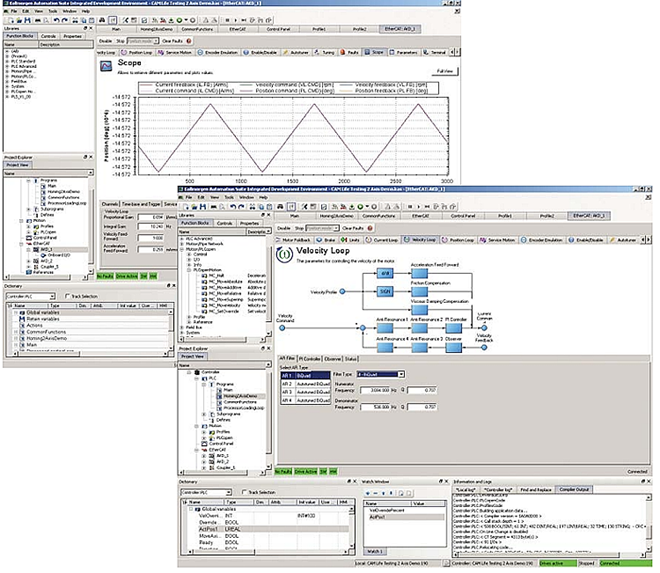Open the Help menu in the Scope window
660x573 pixels.
[86, 11]
